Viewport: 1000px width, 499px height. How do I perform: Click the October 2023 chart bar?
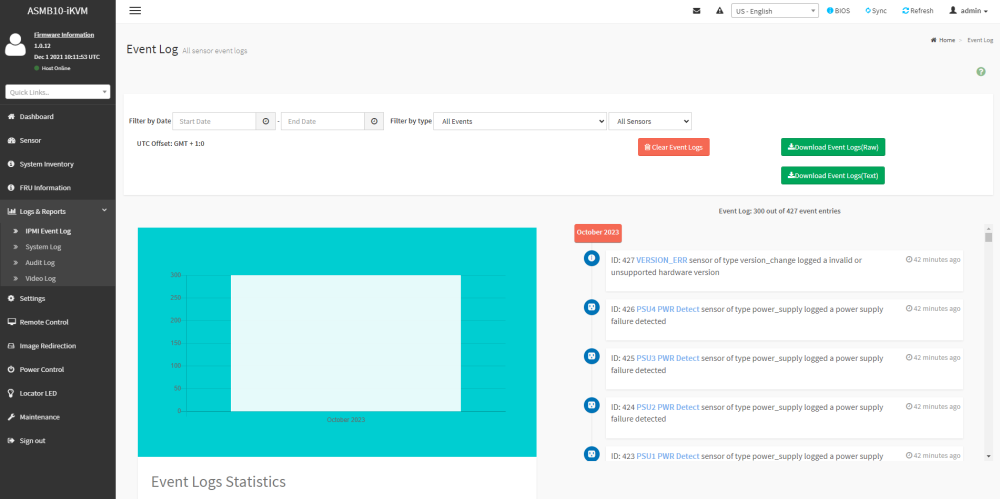coord(346,343)
